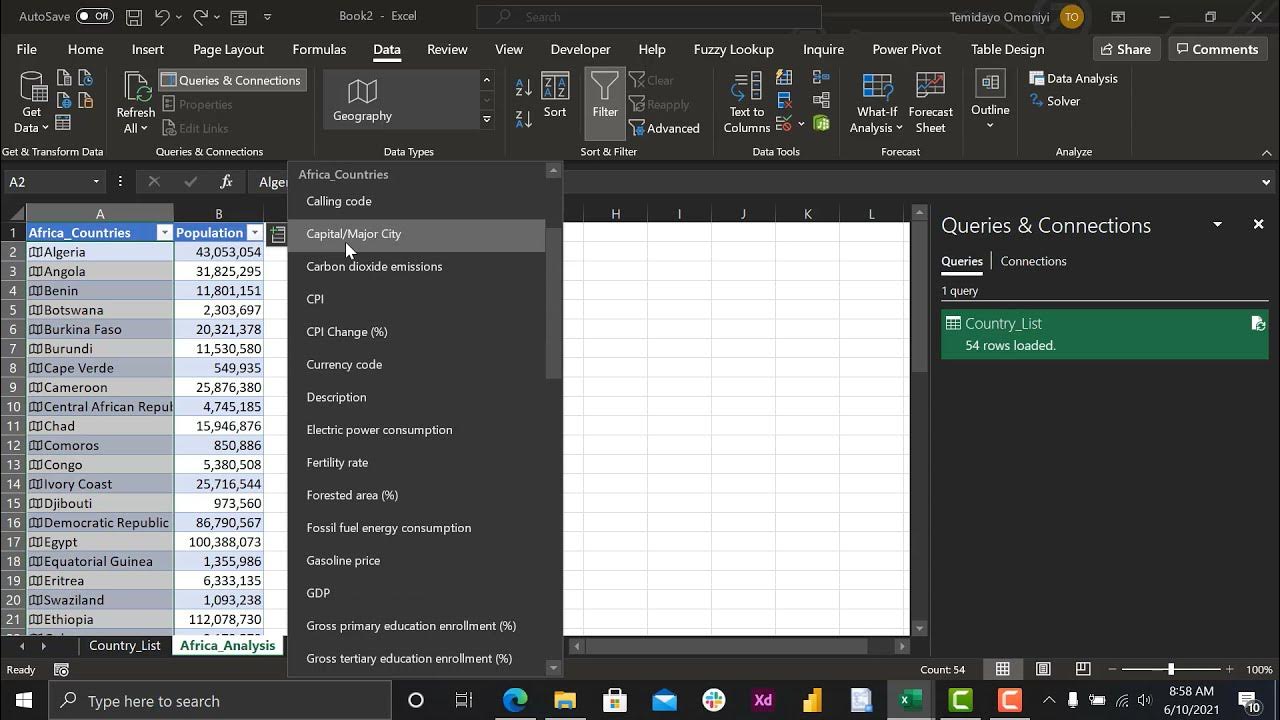Image resolution: width=1280 pixels, height=720 pixels.
Task: Click the Advanced filter button
Action: tap(665, 128)
